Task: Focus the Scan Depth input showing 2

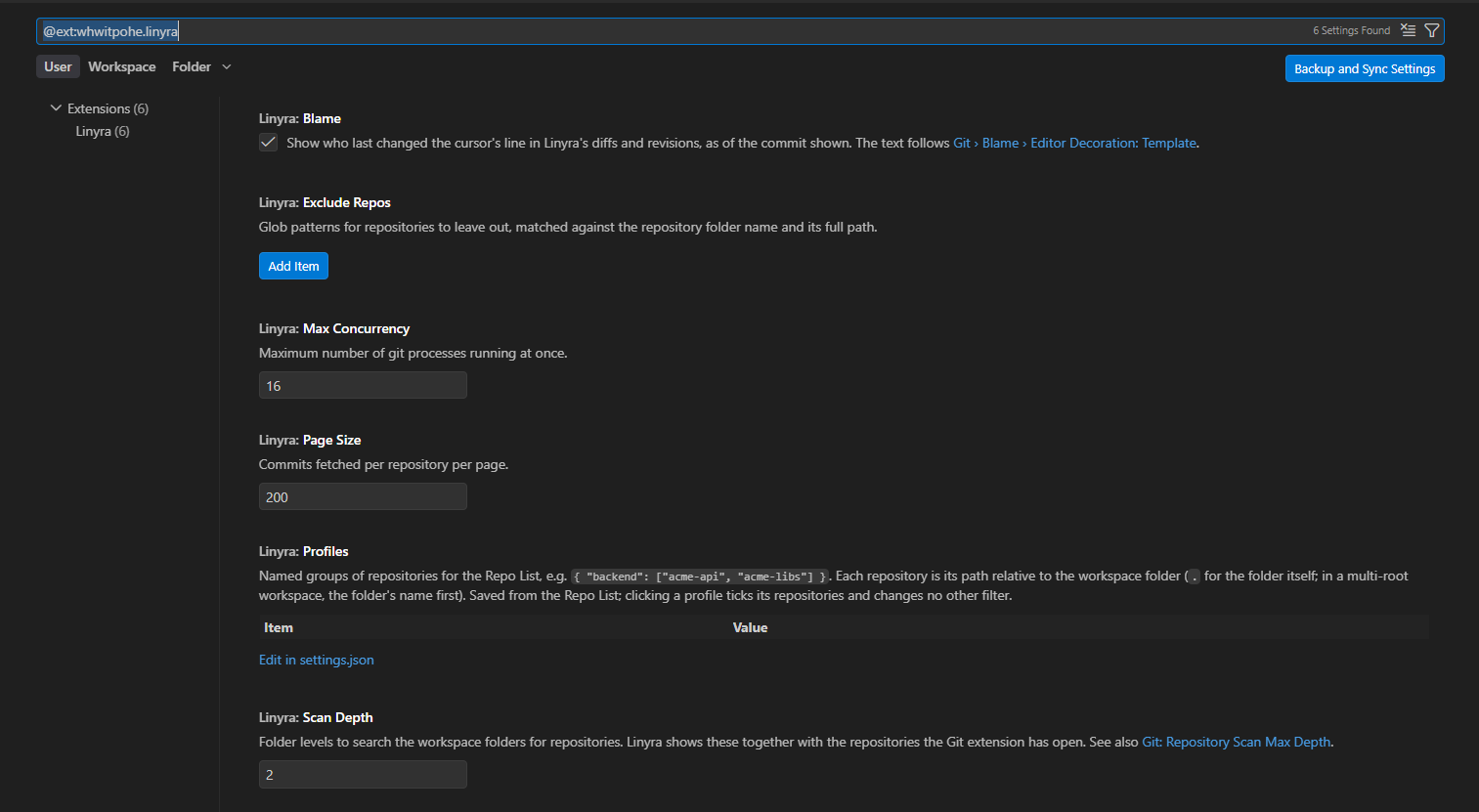Action: pos(363,774)
